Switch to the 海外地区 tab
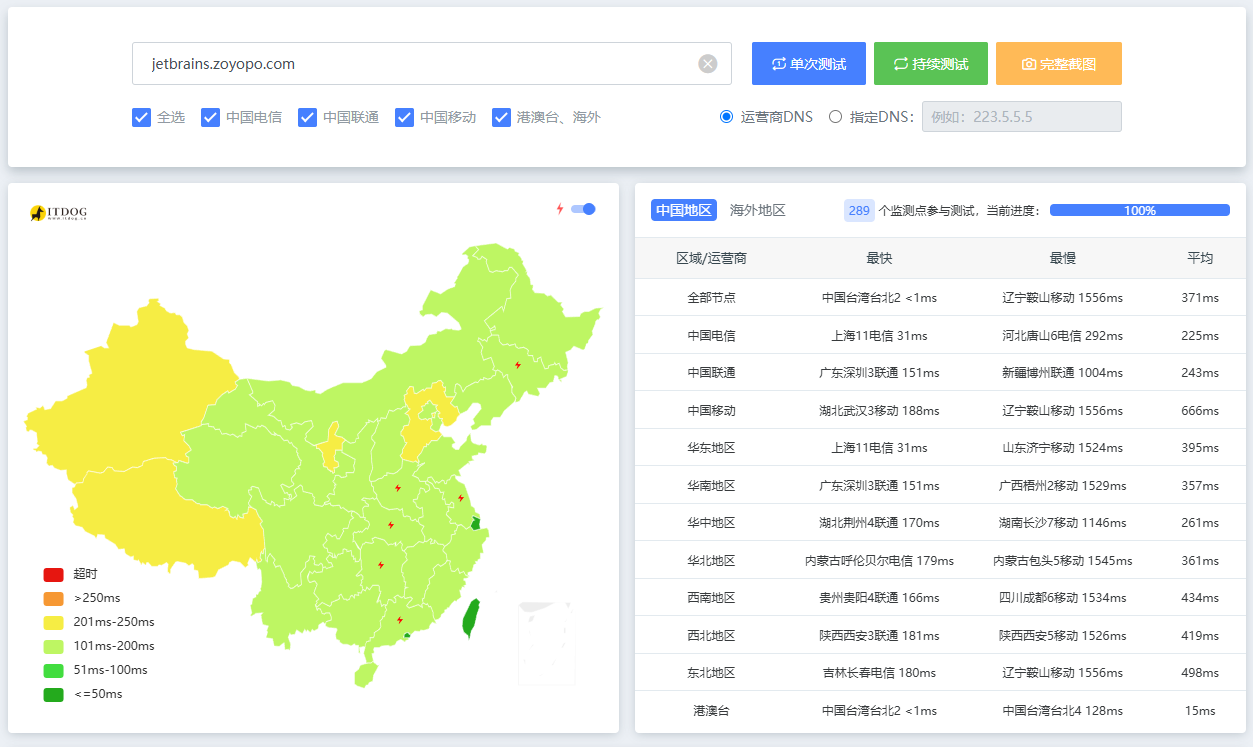 coord(758,210)
